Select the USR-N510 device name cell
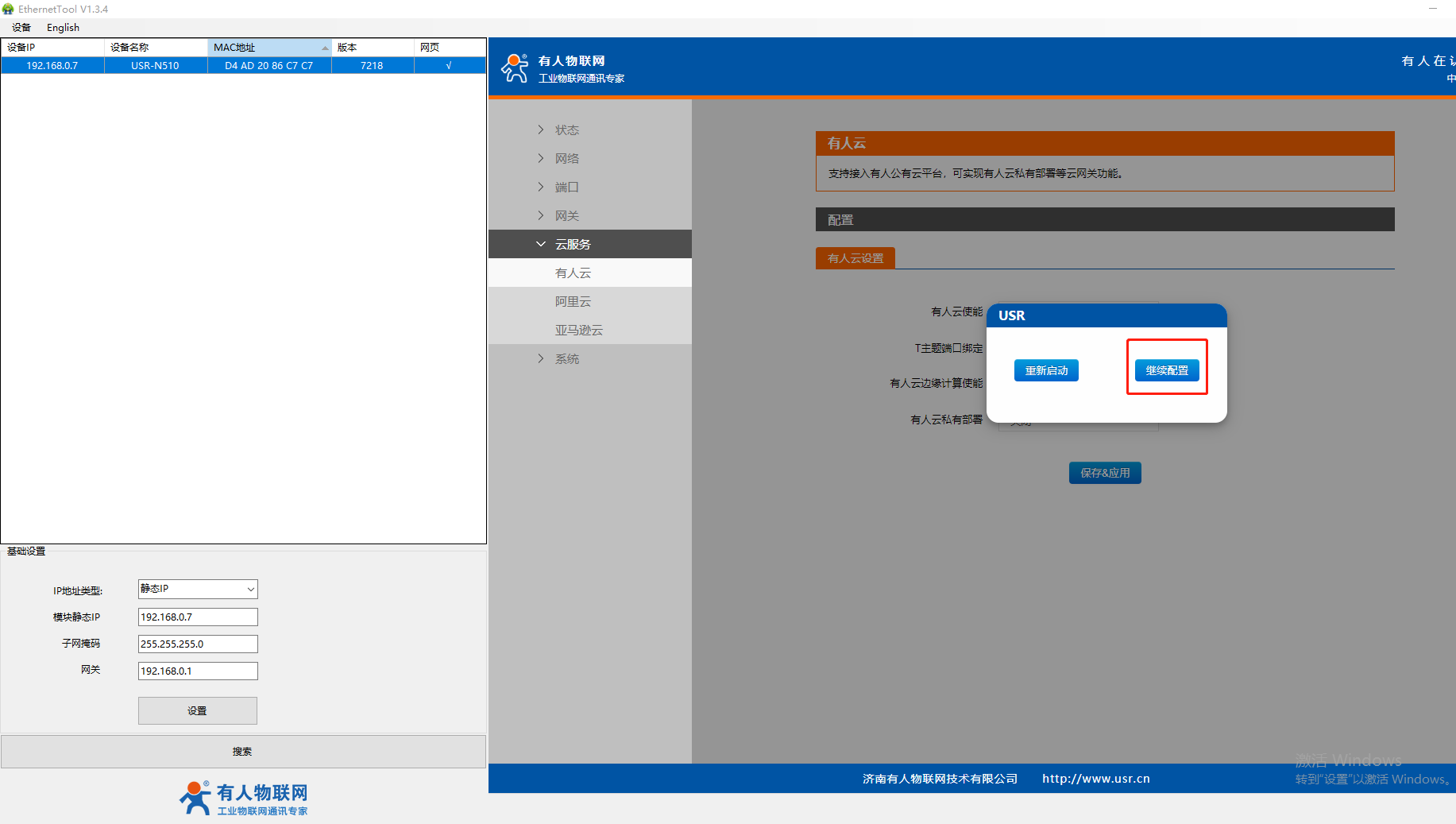 click(156, 66)
